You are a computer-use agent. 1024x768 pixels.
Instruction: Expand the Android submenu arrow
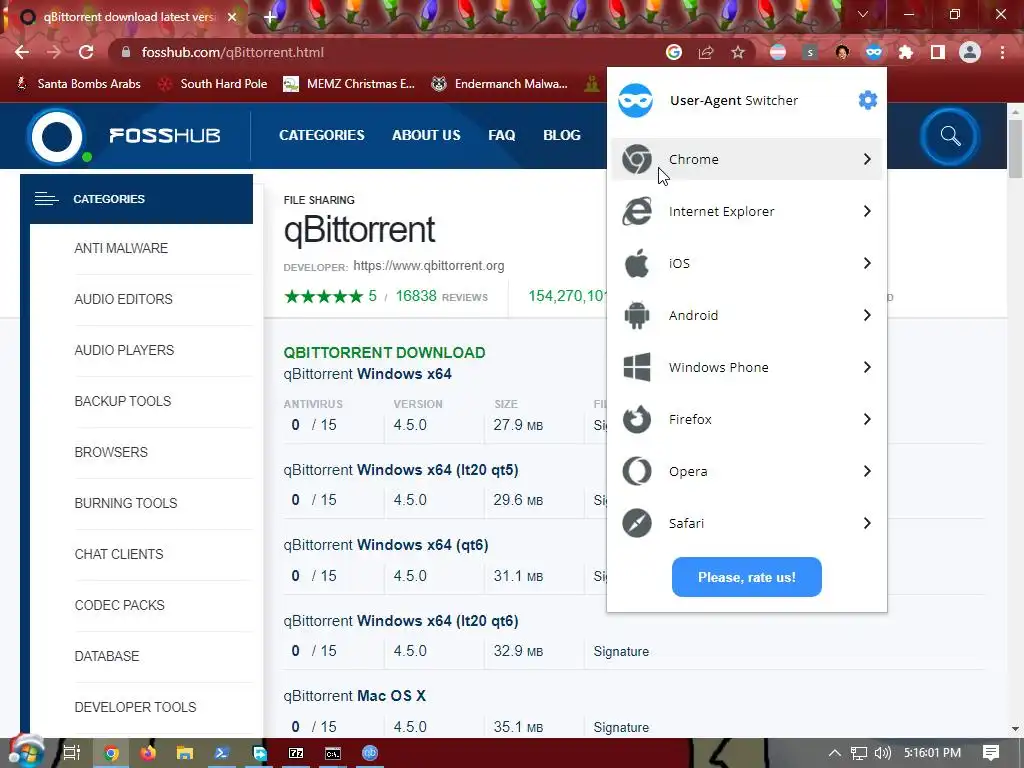point(867,315)
